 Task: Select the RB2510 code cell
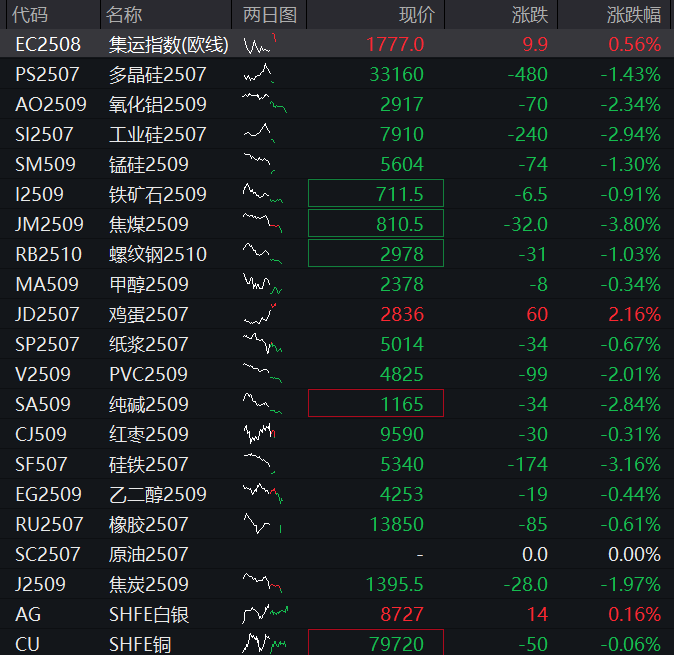pyautogui.click(x=48, y=254)
